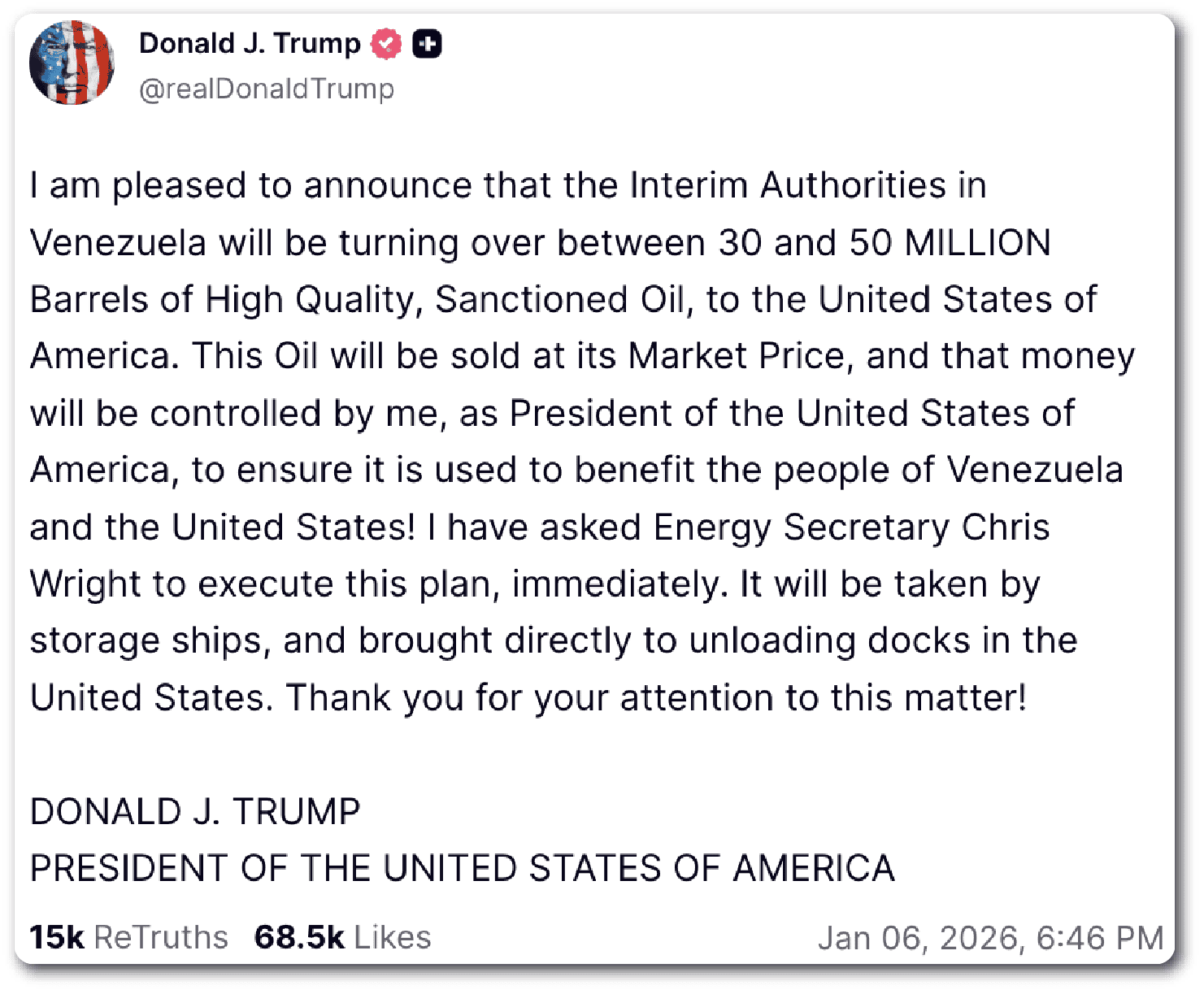This screenshot has width=1204, height=994.
Task: View the 68.5k Likes count
Action: coord(342,937)
